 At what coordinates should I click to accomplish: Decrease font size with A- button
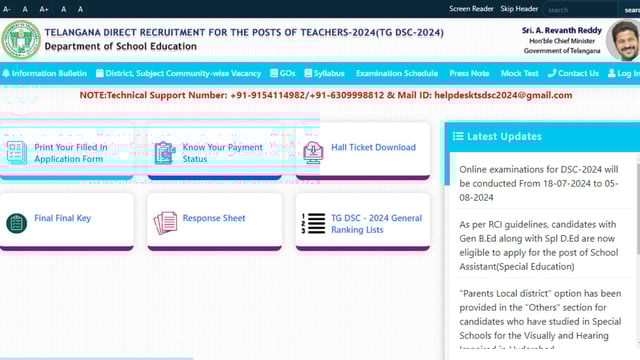(x=7, y=9)
